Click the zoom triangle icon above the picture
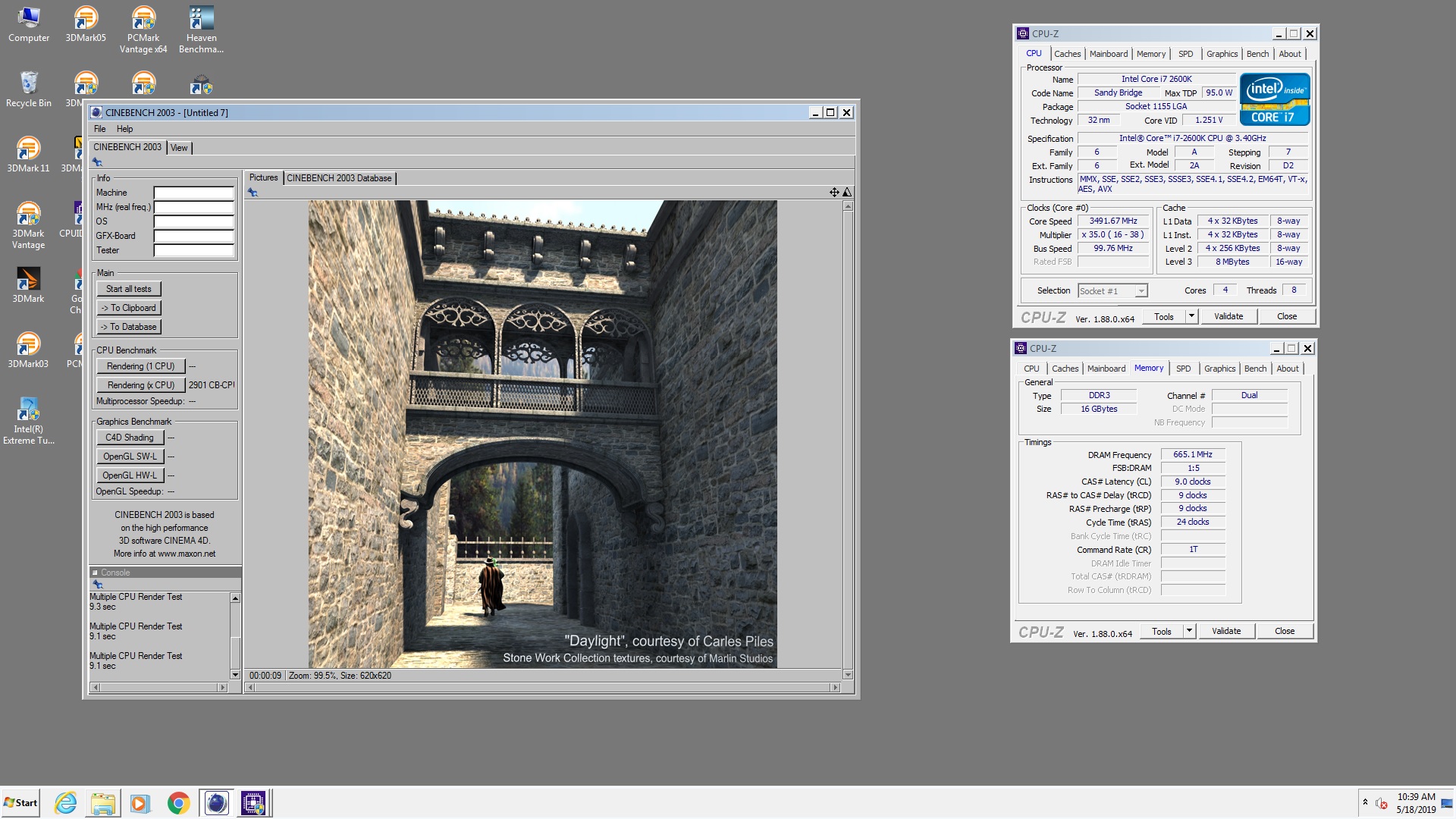1456x819 pixels. pos(847,193)
